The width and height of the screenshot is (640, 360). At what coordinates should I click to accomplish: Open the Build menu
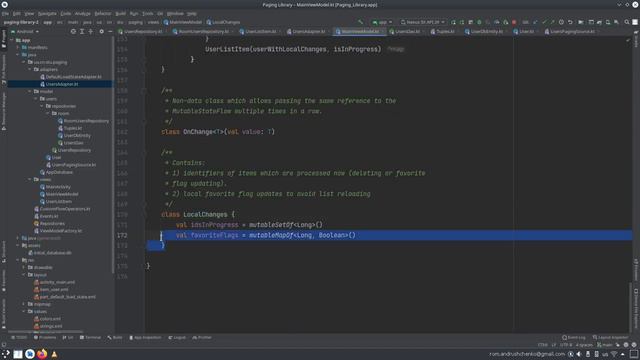point(120,13)
